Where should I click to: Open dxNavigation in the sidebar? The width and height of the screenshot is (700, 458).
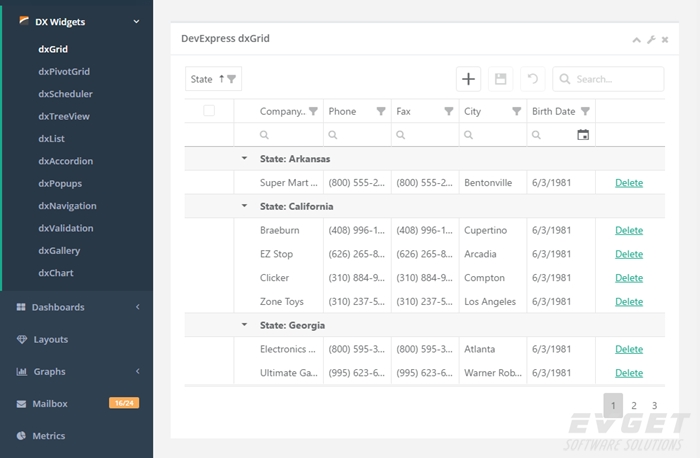[x=67, y=206]
